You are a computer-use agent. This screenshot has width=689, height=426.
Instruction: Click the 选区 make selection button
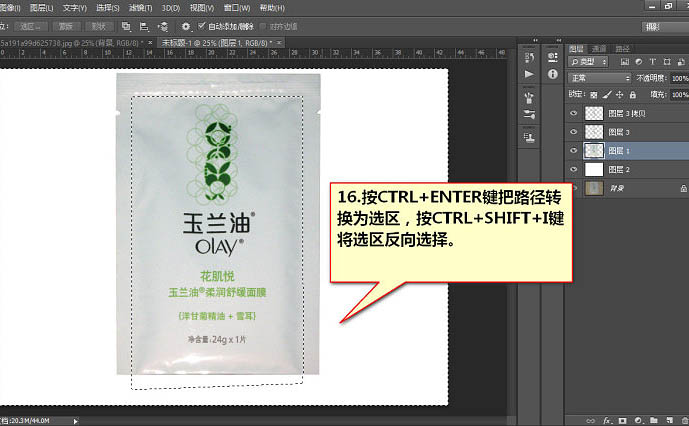click(x=30, y=26)
